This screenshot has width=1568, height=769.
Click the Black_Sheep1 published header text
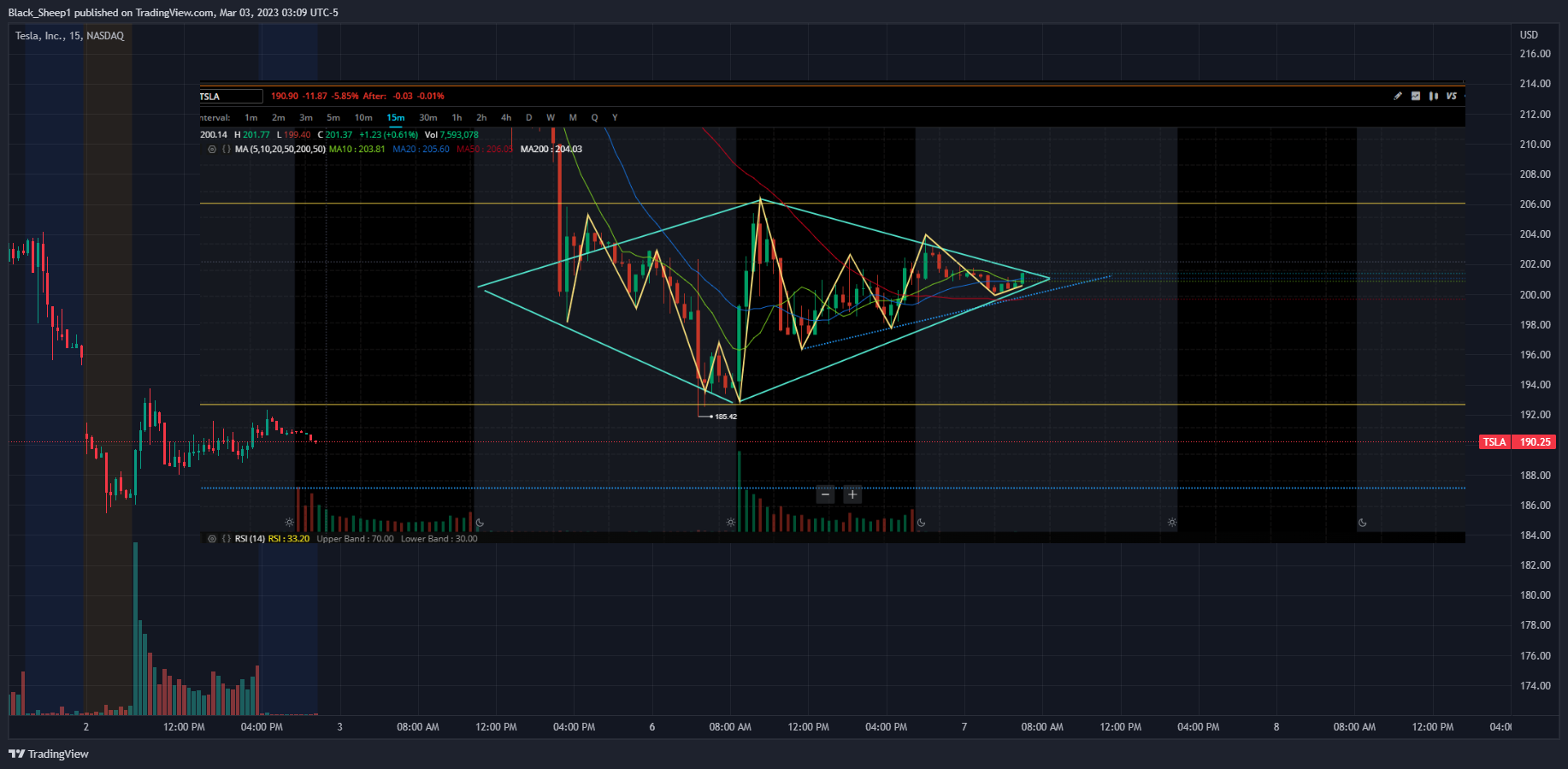[173, 13]
